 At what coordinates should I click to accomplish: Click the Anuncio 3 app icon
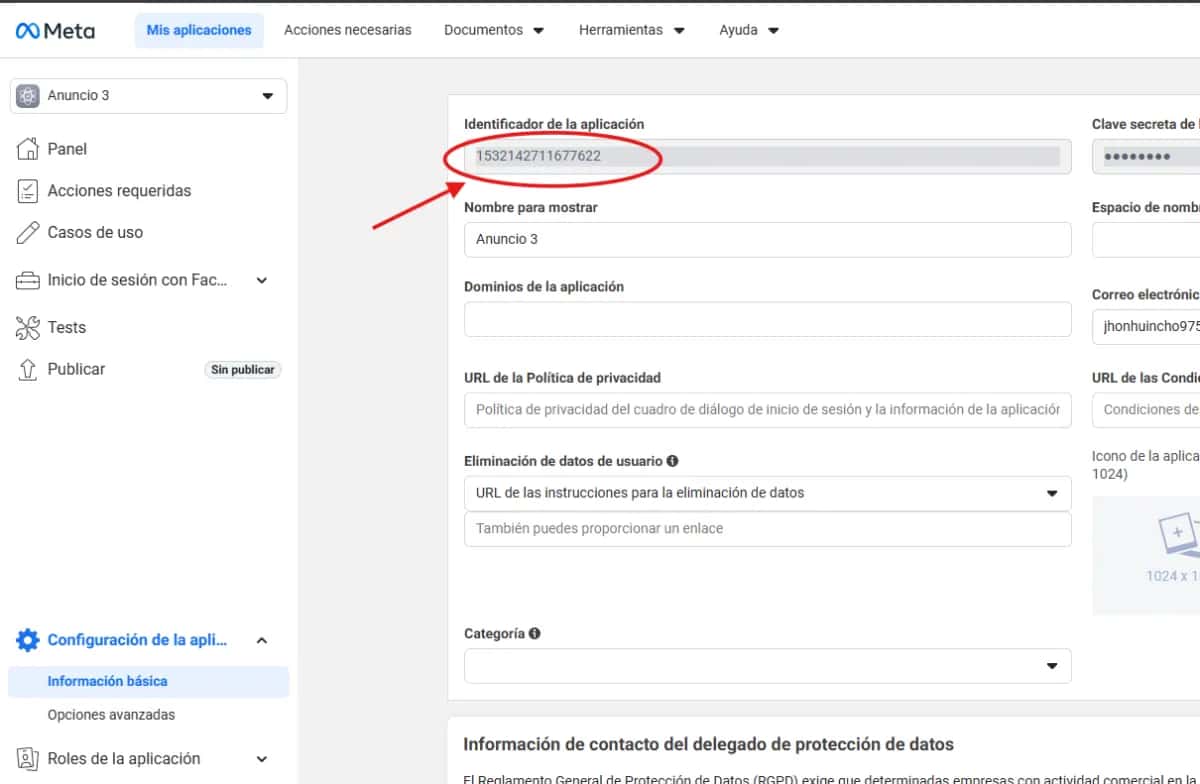pyautogui.click(x=28, y=96)
